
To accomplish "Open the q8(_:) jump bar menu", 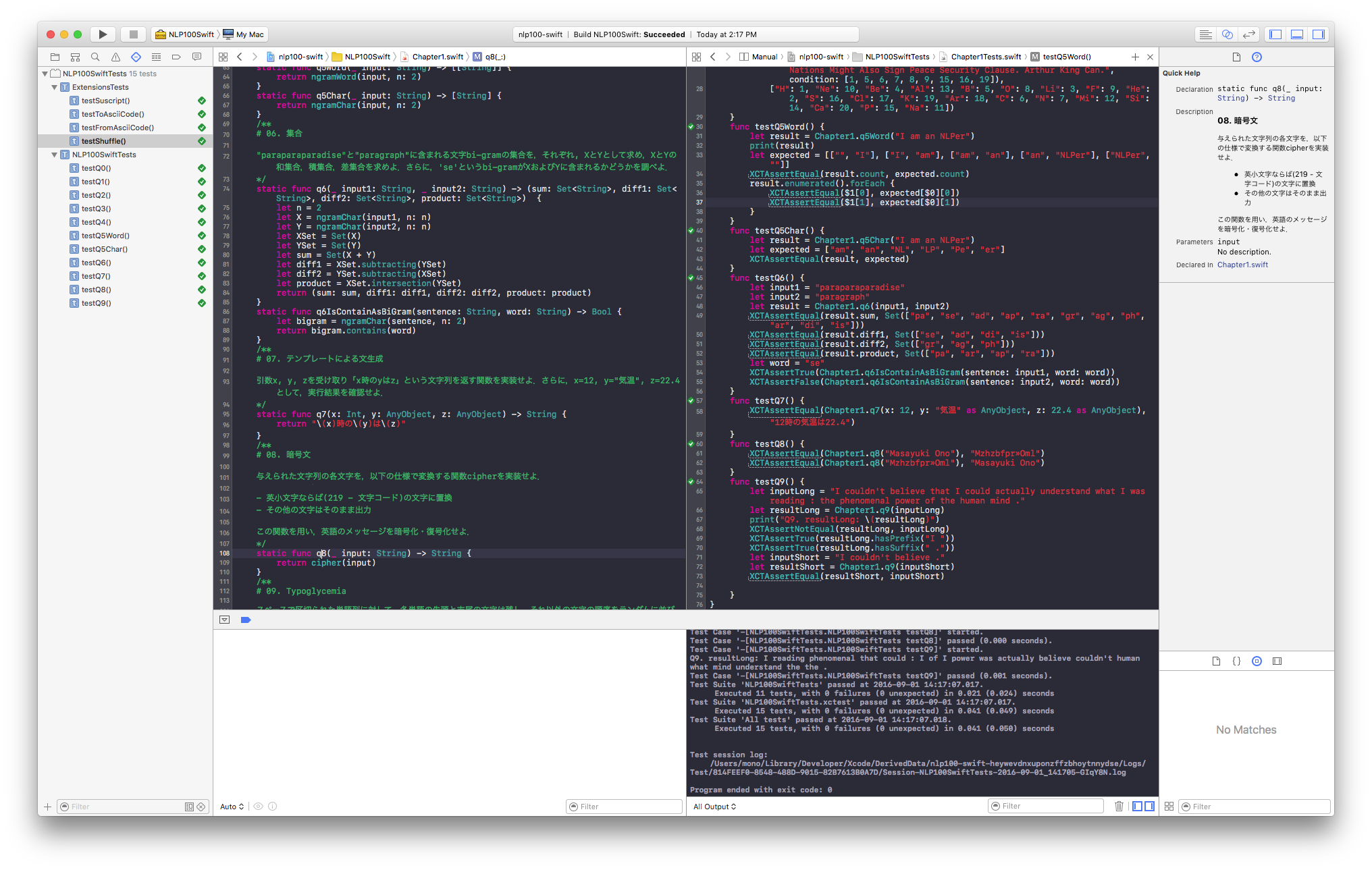I will [x=496, y=57].
